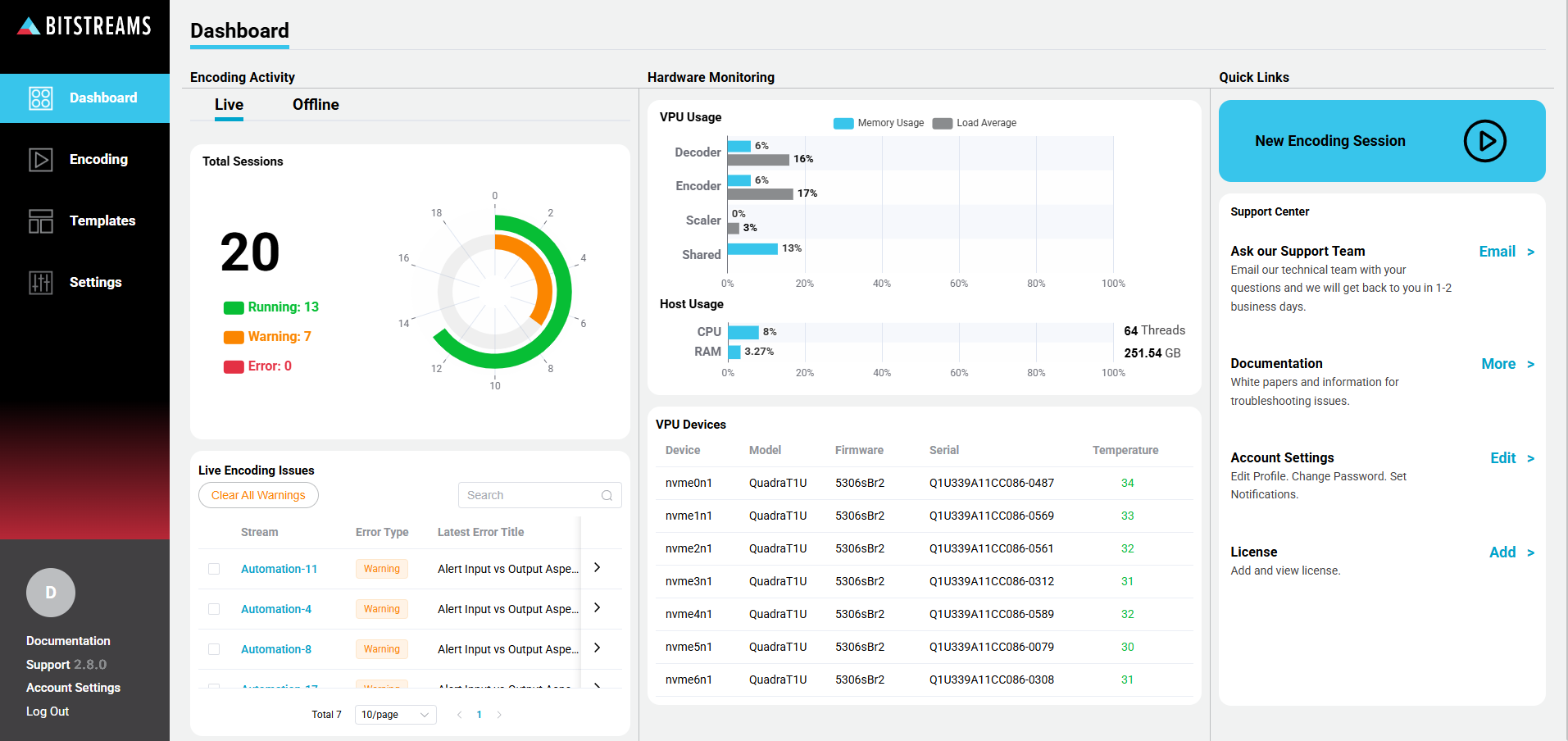Expand the Automation-4 warning chevron
Screen dimensions: 1568x741
598,608
